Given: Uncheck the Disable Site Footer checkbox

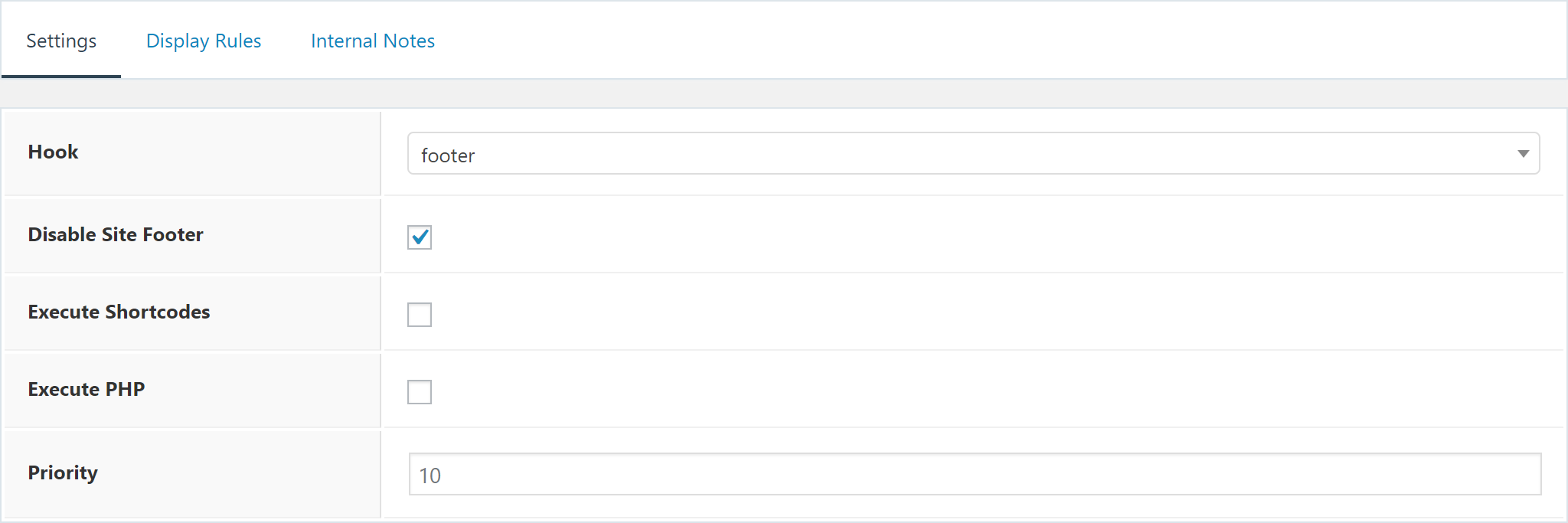Looking at the screenshot, I should [x=420, y=237].
